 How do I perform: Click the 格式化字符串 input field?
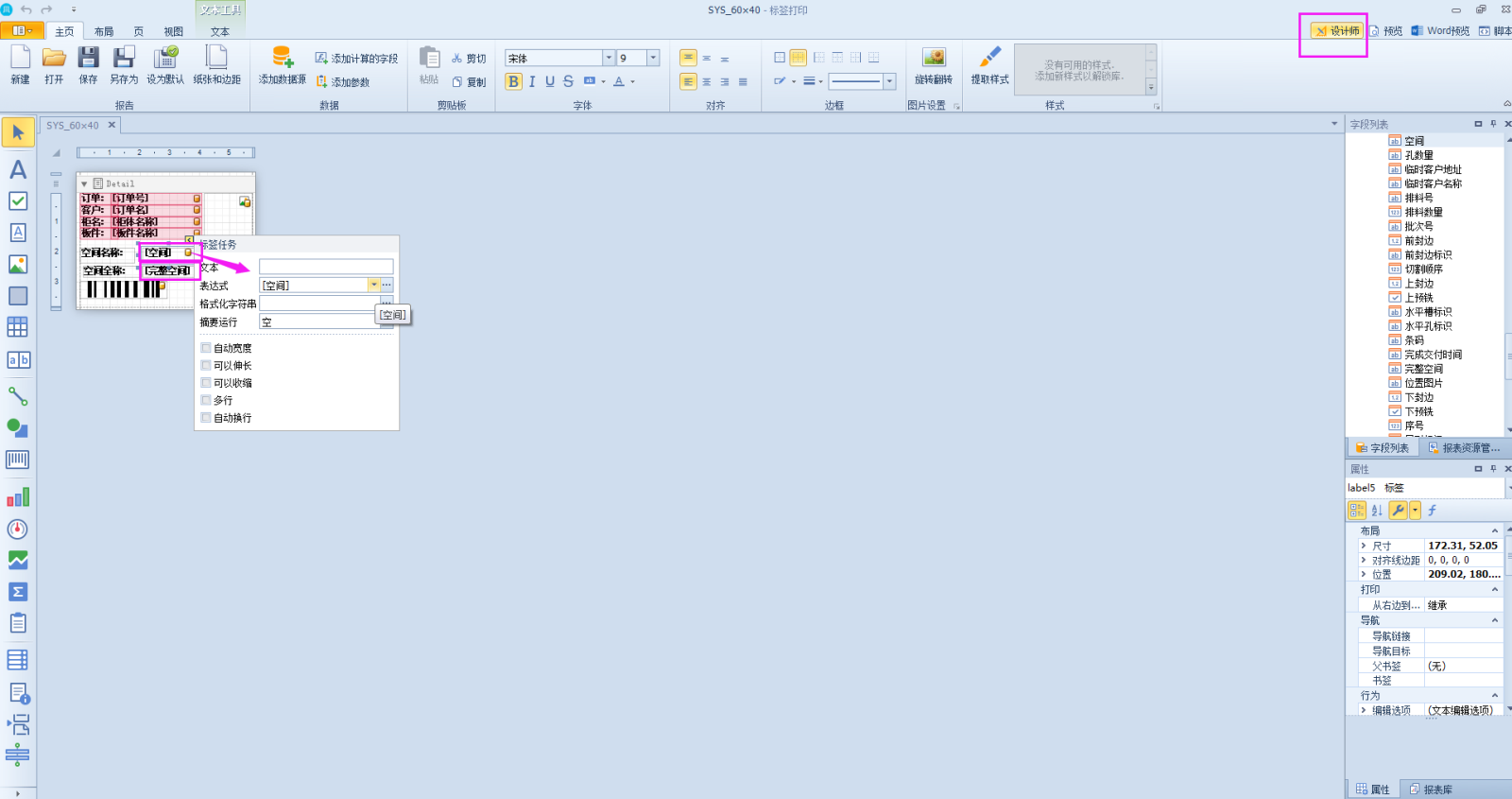coord(319,303)
